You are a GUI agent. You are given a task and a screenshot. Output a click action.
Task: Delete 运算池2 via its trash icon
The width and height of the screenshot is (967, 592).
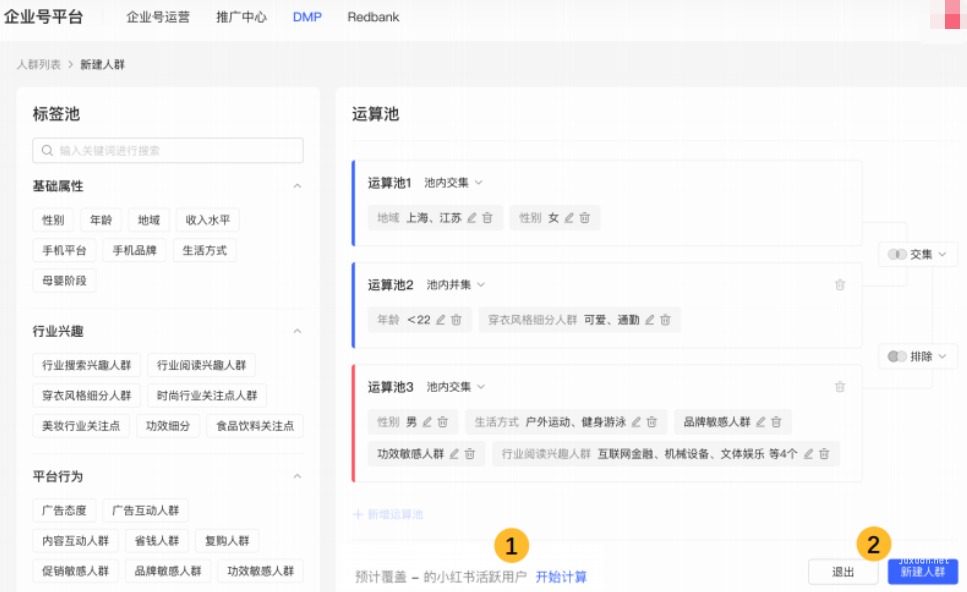(840, 285)
